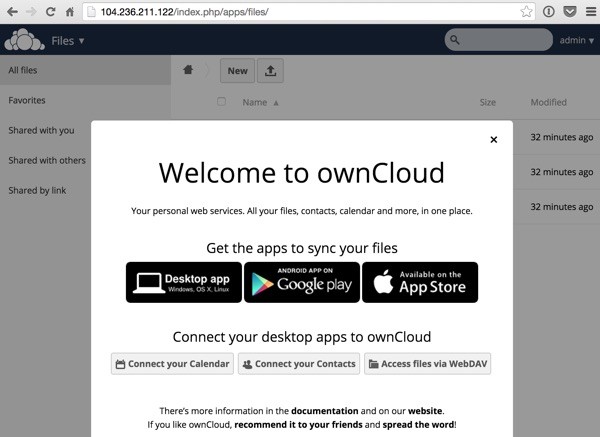Click the Pocket extension icon

[570, 12]
